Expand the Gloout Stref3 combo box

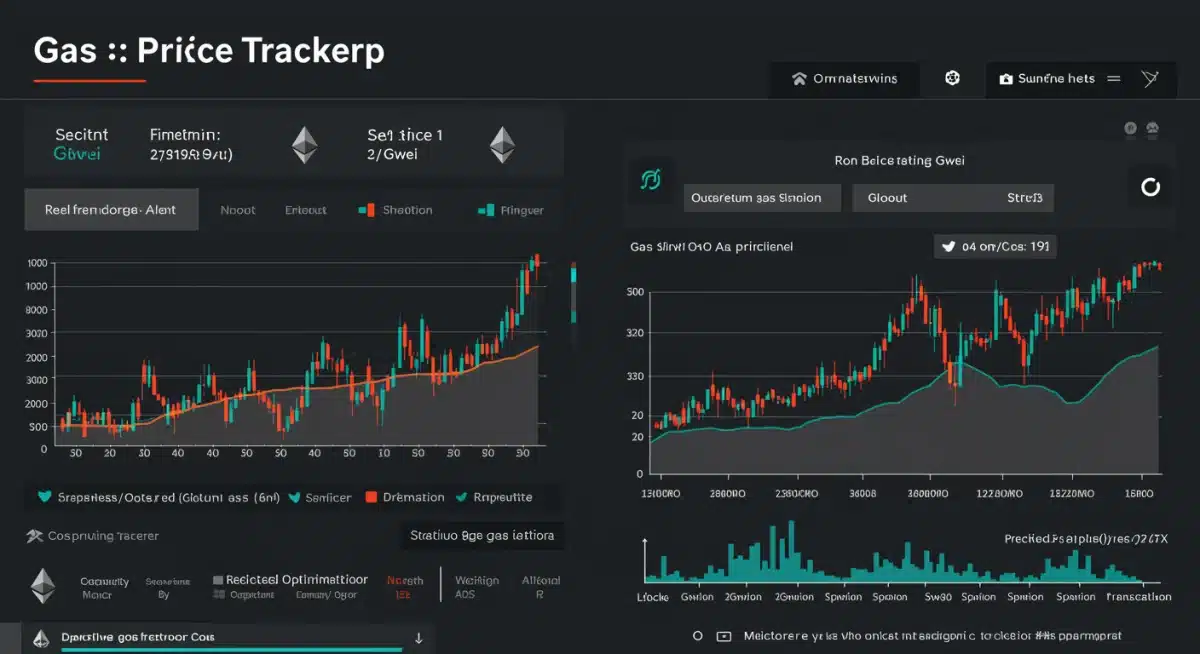[x=953, y=197]
